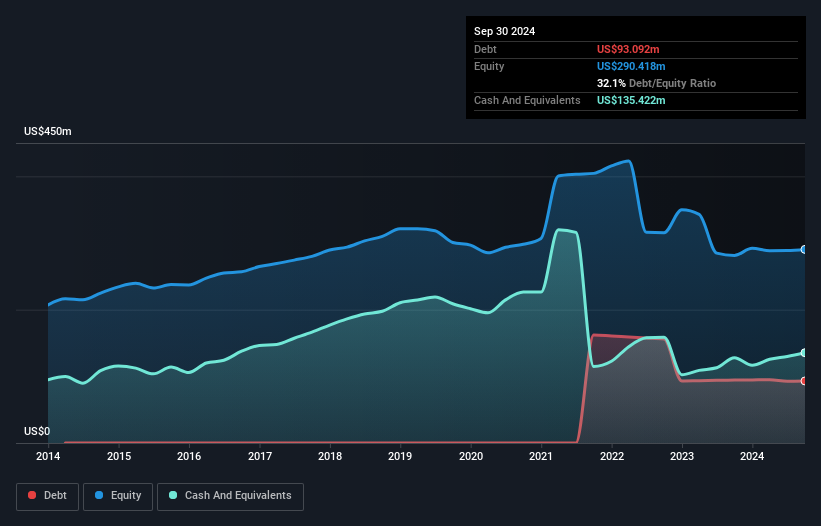Click the US$450m y-axis label
The height and width of the screenshot is (526, 821).
[48, 132]
